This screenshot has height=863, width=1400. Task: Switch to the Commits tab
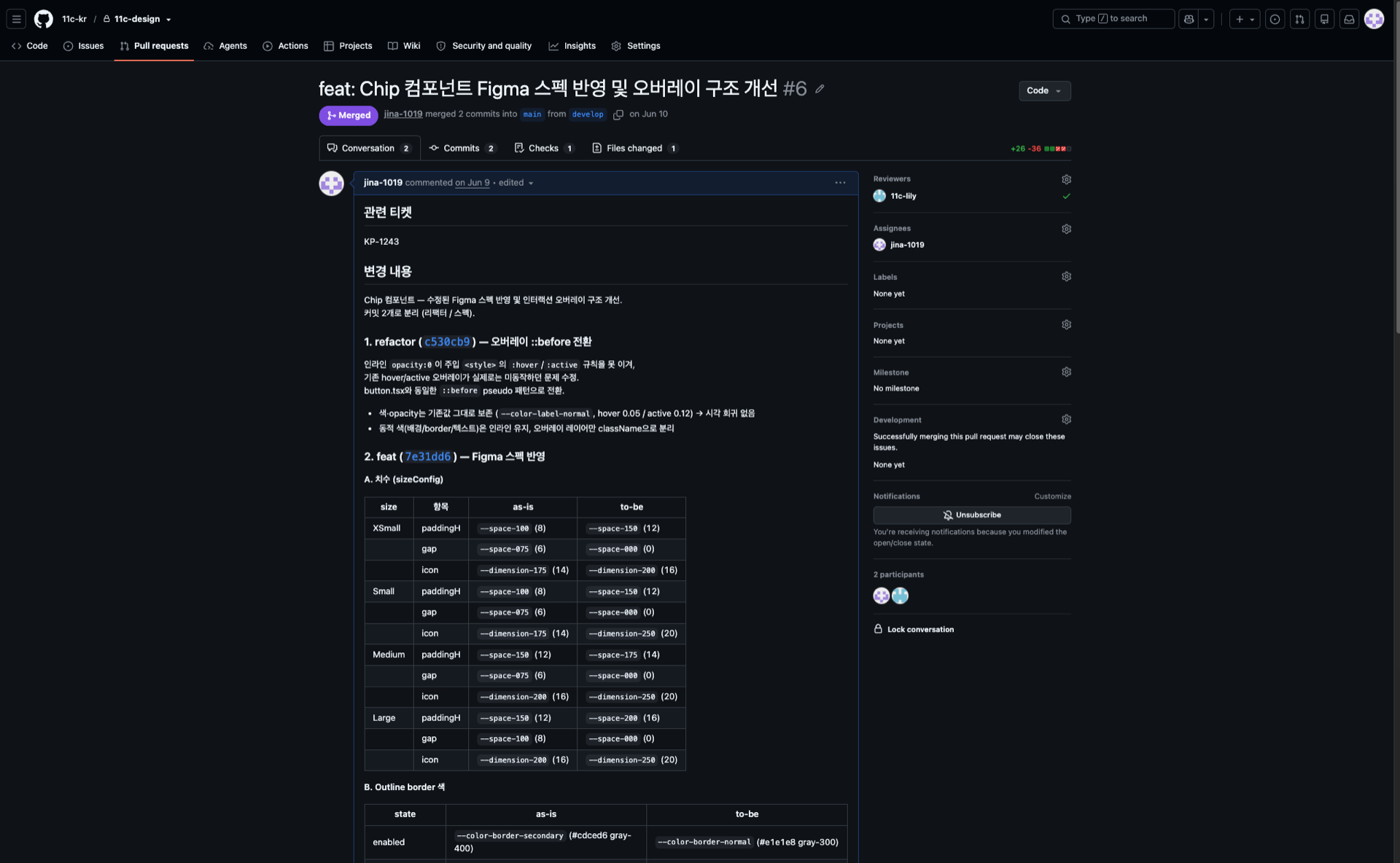coord(462,148)
